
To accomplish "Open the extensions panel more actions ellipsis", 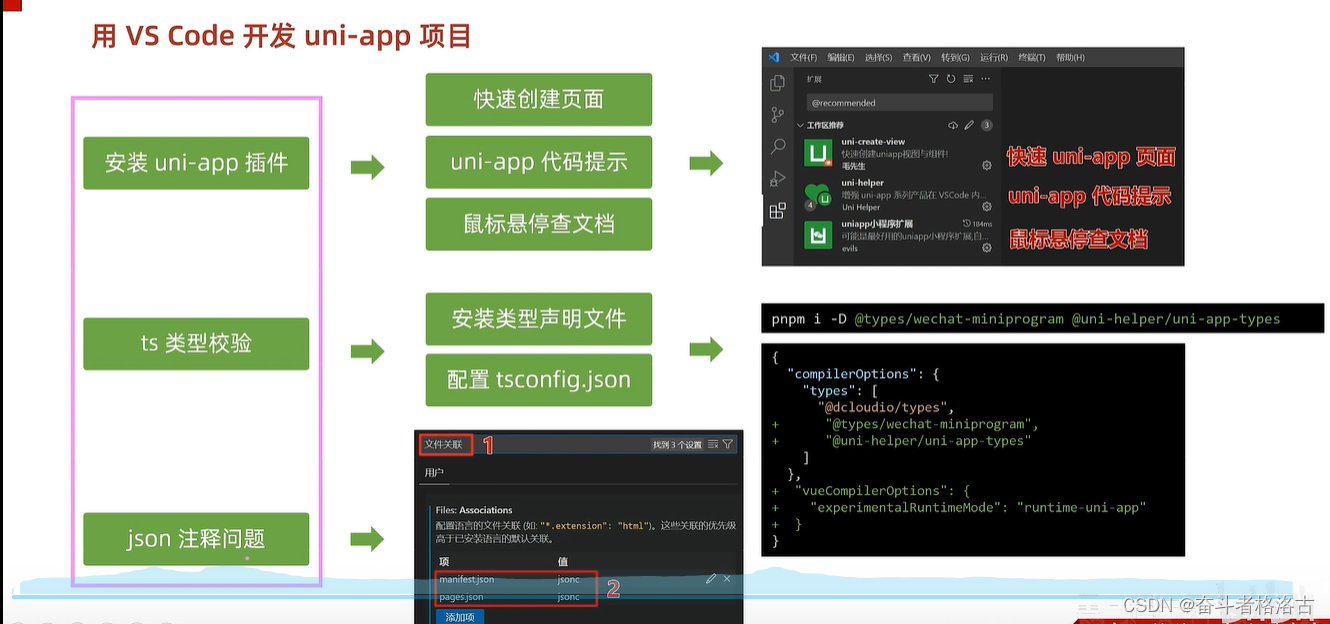I will click(x=986, y=79).
